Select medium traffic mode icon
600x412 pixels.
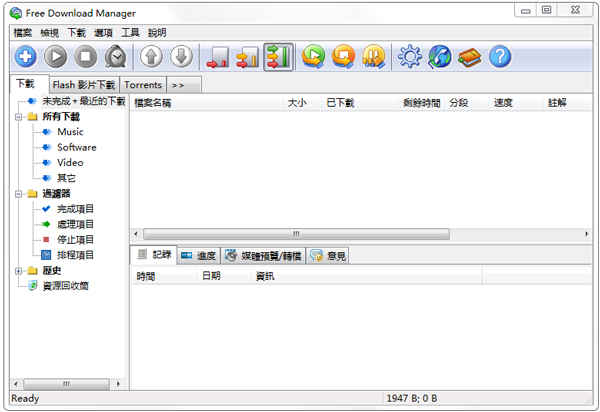tap(248, 57)
